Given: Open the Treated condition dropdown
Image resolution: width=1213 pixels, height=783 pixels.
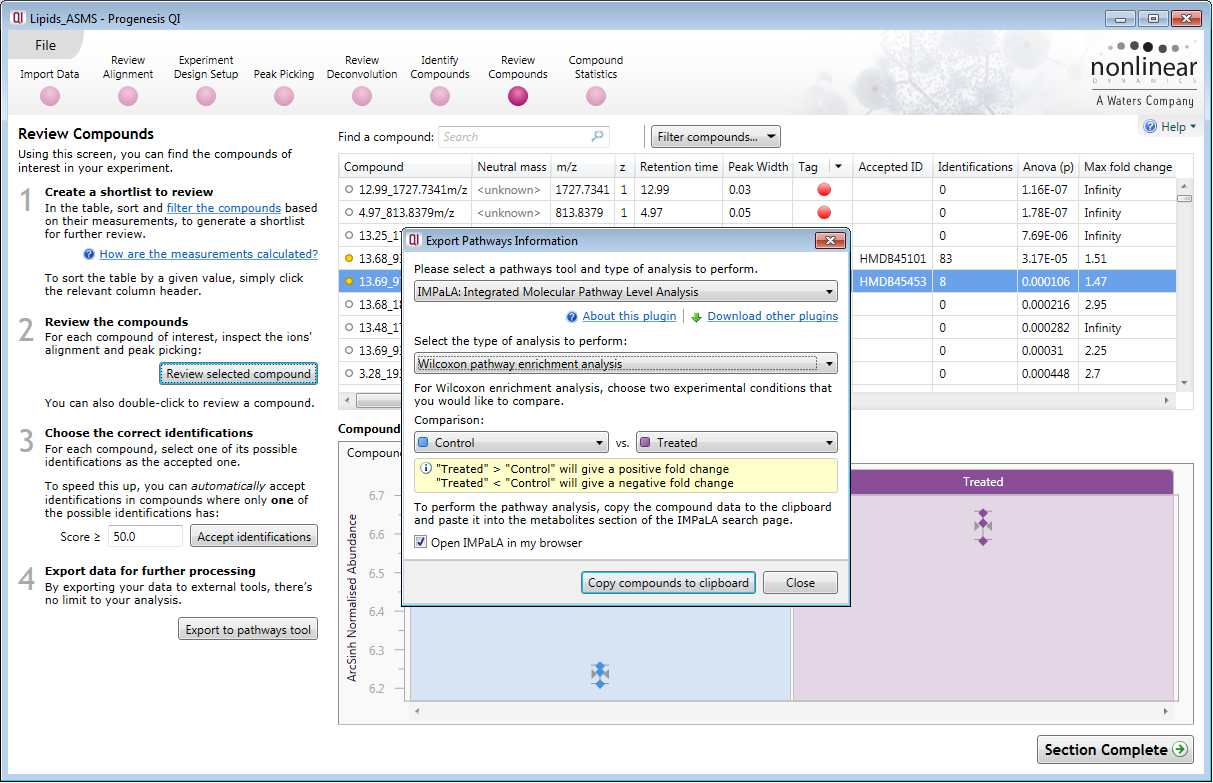Looking at the screenshot, I should coord(737,442).
